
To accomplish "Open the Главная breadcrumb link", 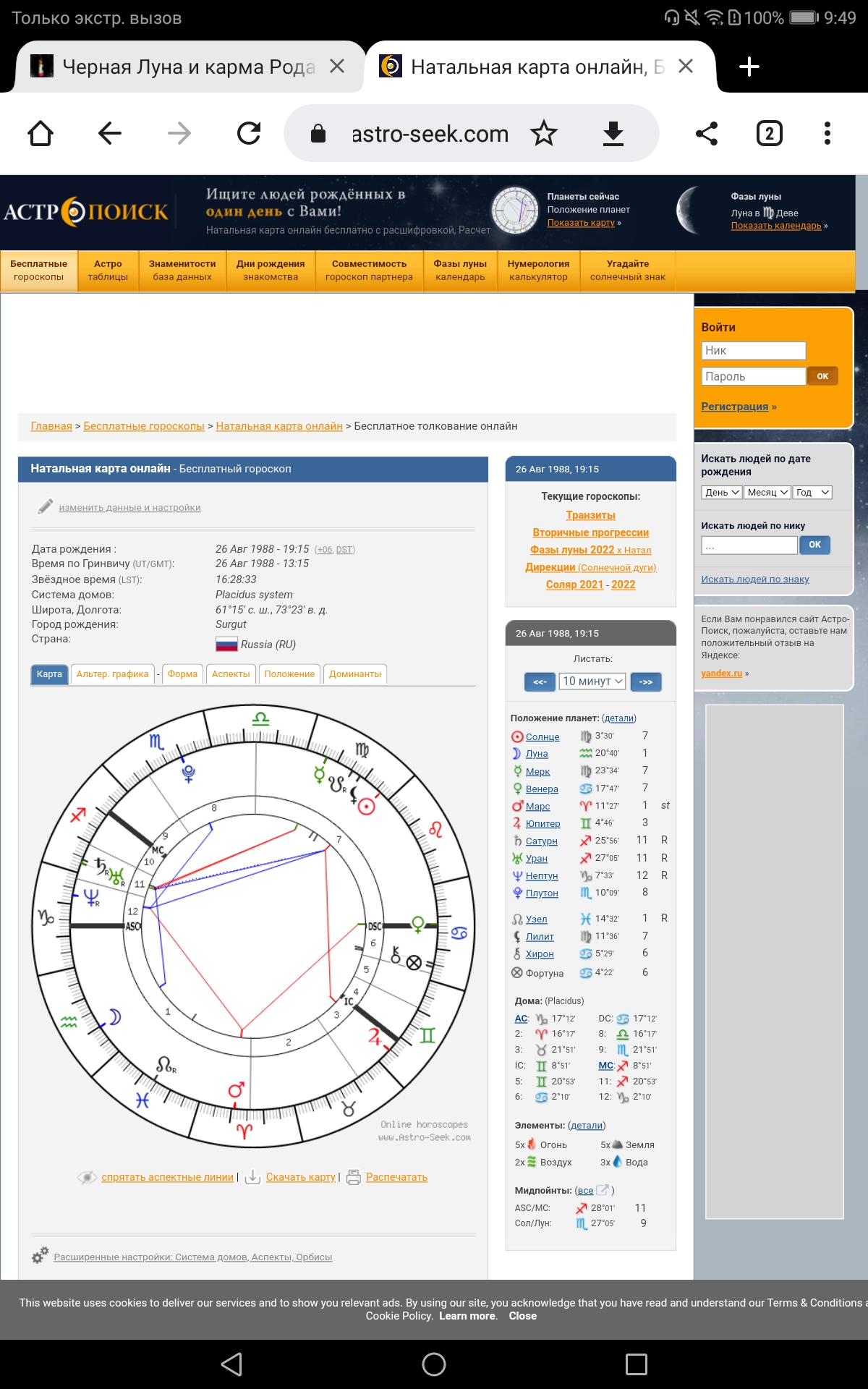I will click(x=51, y=426).
